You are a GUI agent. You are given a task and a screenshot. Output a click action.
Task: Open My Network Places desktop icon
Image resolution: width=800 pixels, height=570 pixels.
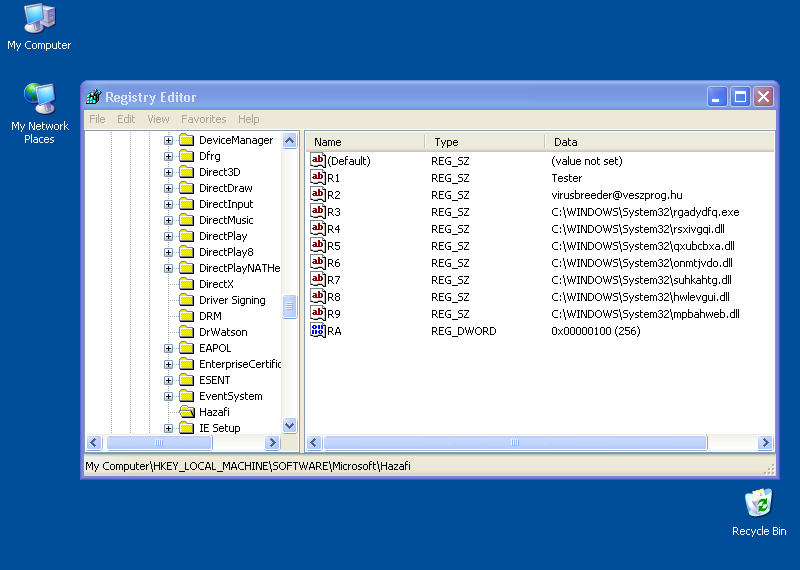39,113
